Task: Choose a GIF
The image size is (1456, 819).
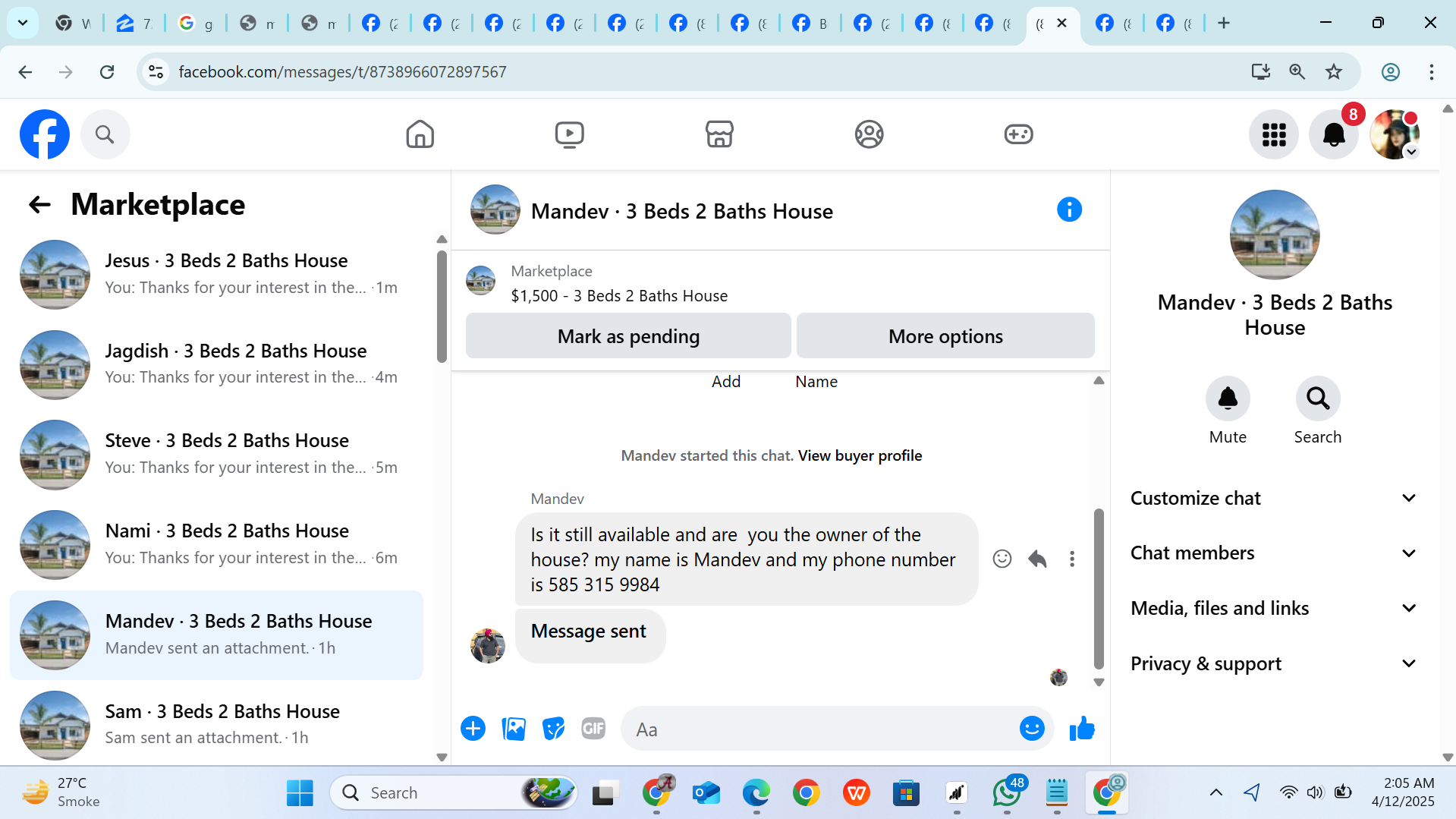Action: point(593,729)
